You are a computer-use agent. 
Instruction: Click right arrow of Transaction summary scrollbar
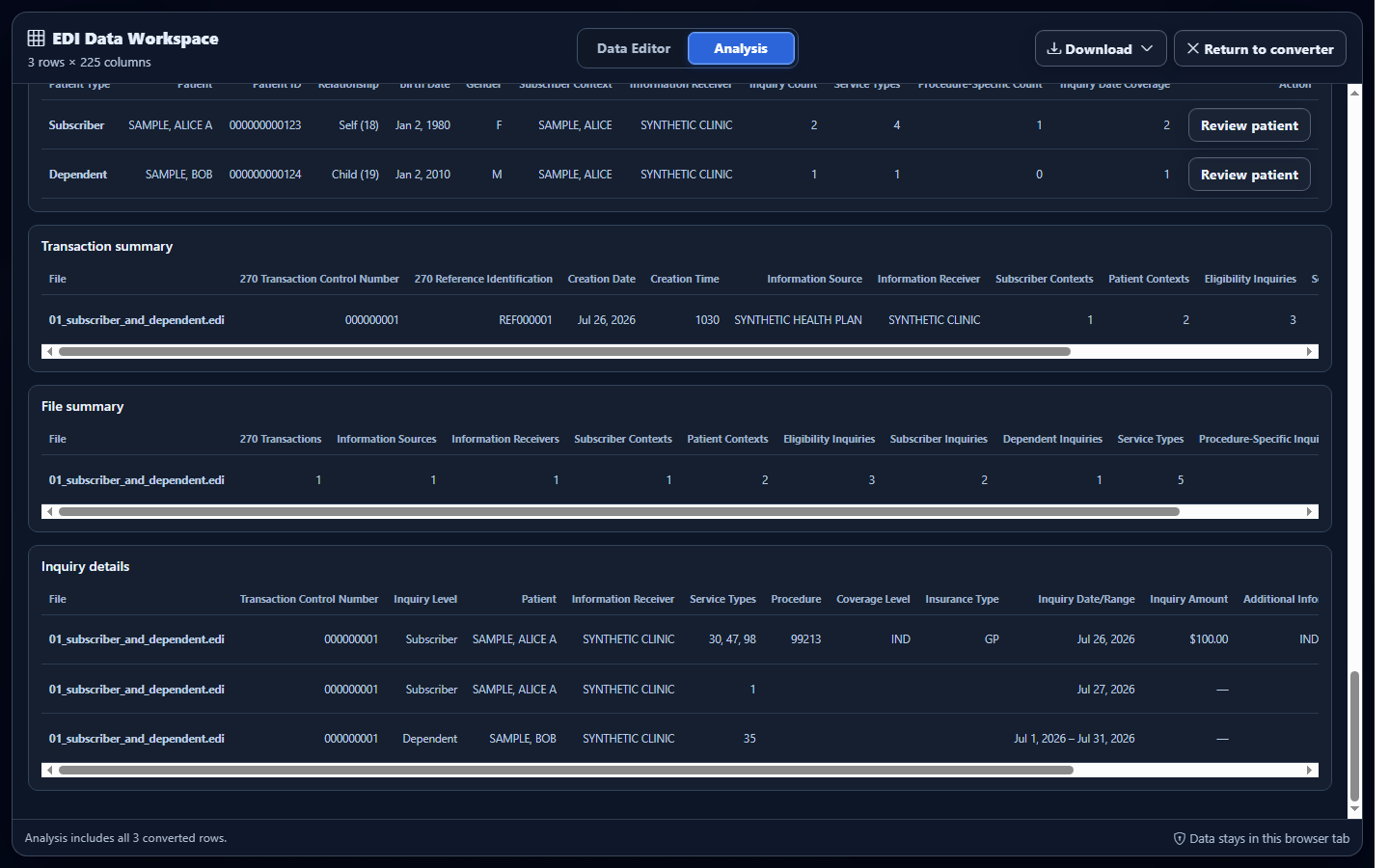coord(1310,352)
